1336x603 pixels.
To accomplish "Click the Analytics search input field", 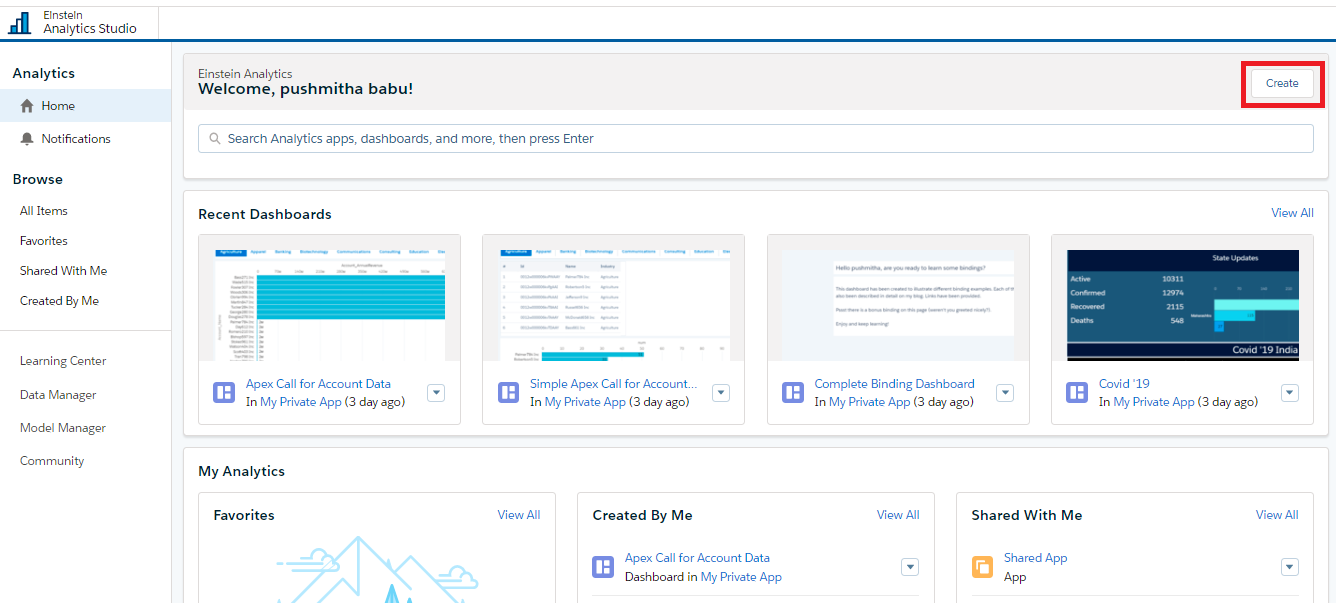I will coord(756,139).
